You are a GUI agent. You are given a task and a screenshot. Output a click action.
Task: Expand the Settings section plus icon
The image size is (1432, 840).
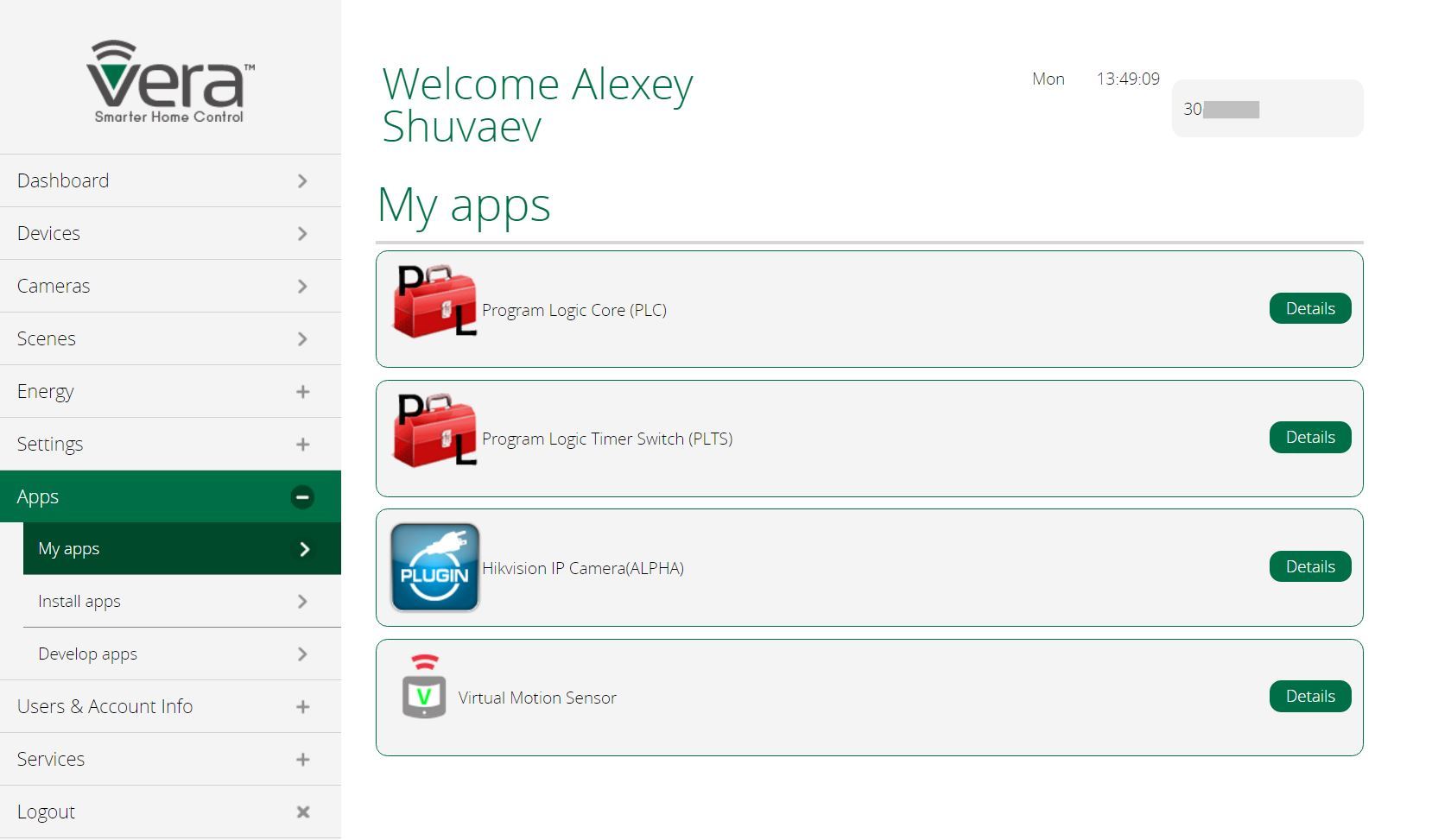point(302,445)
